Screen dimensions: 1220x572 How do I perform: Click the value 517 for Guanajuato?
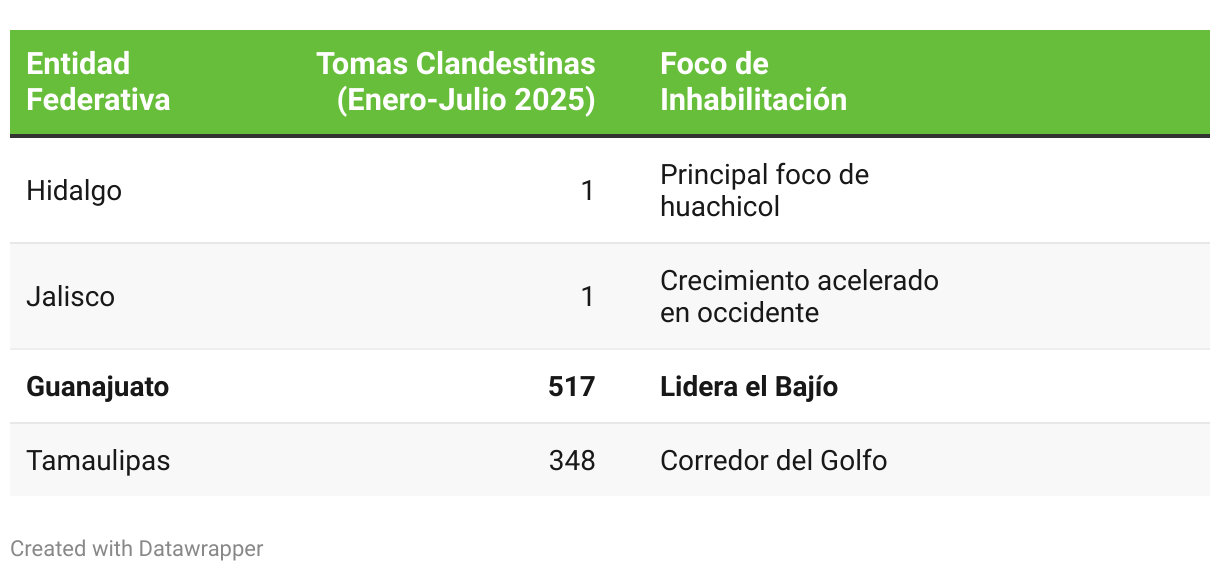coord(572,387)
